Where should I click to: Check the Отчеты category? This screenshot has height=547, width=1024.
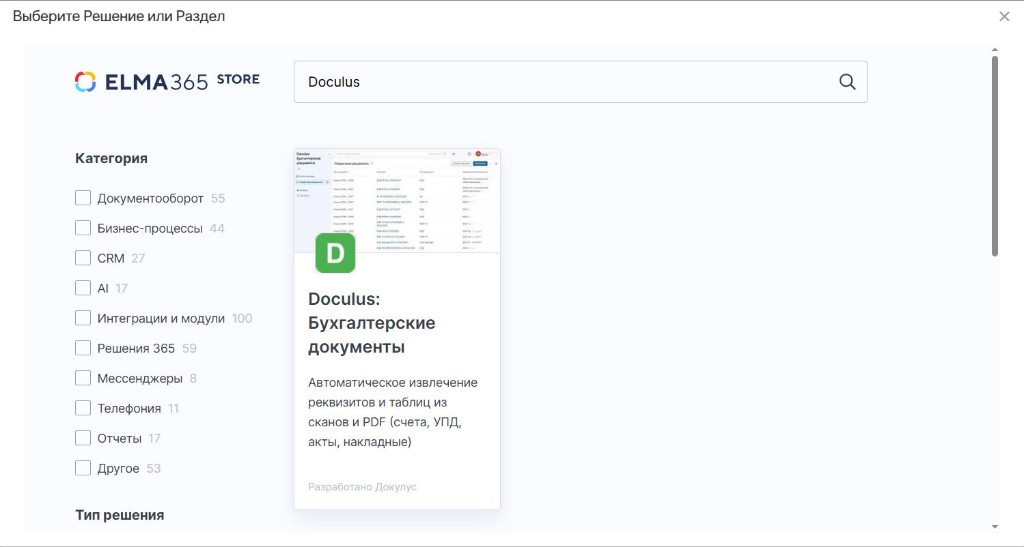pos(83,438)
